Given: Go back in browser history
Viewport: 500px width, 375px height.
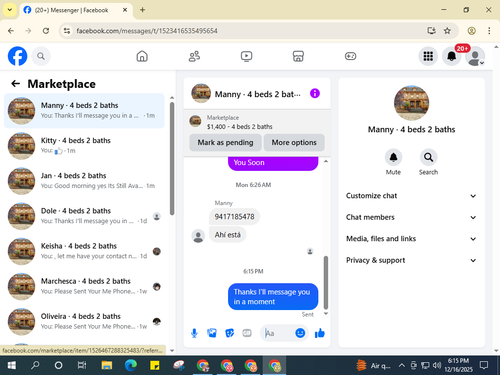Looking at the screenshot, I should 11,31.
